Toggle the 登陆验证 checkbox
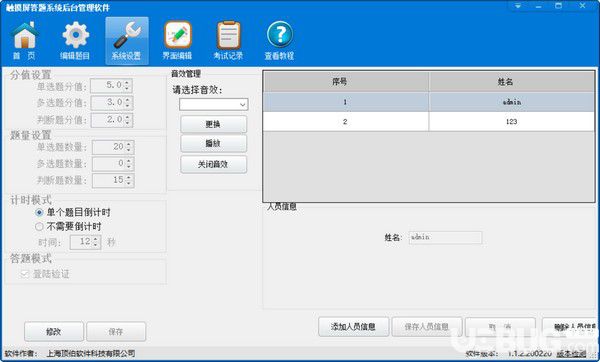600x362 pixels. pos(25,274)
